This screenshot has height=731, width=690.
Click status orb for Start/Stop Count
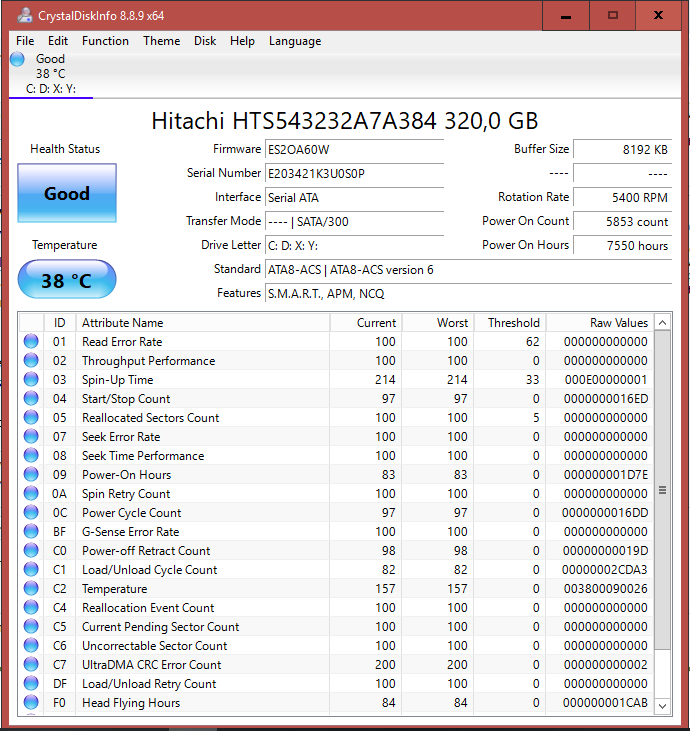pyautogui.click(x=31, y=399)
